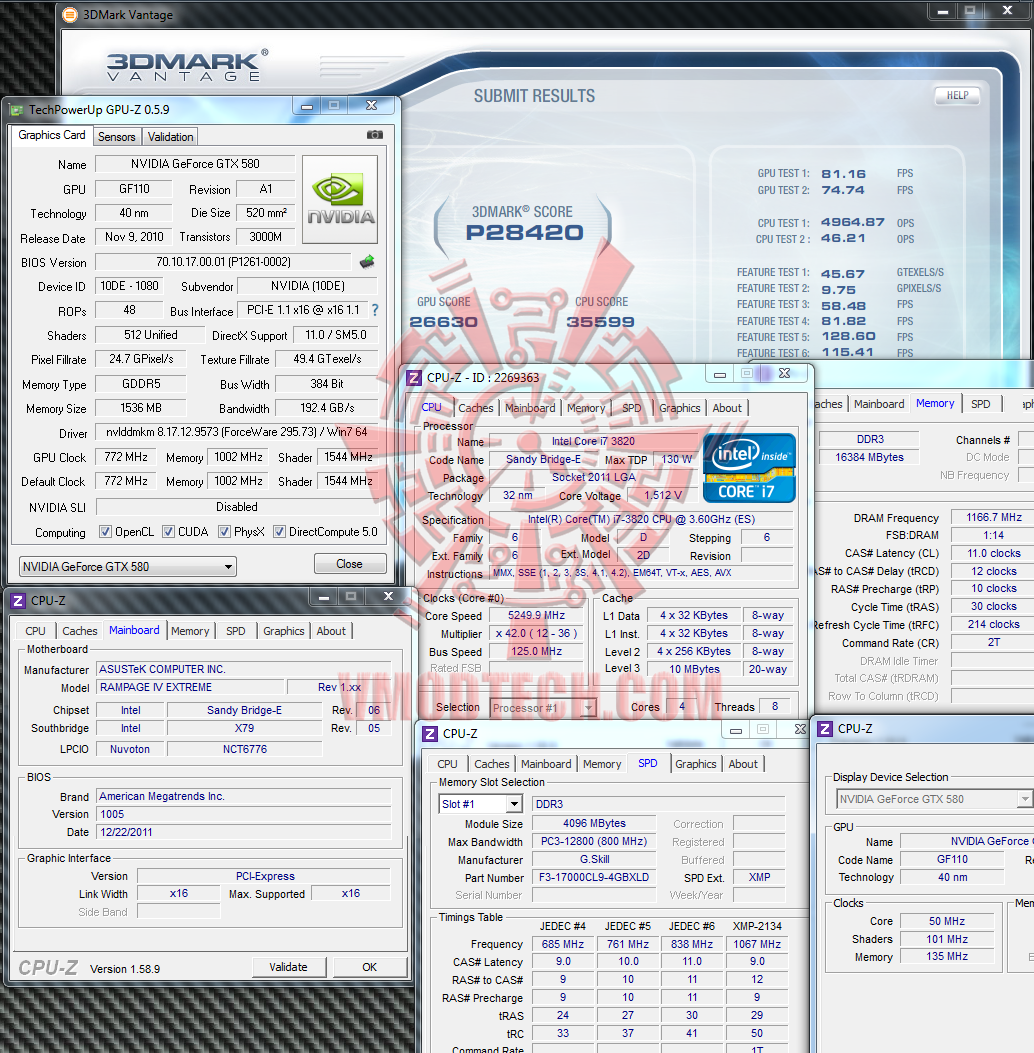Image resolution: width=1034 pixels, height=1053 pixels.
Task: Click the Z icon of the CPU-Z Graphics window
Action: coord(825,729)
